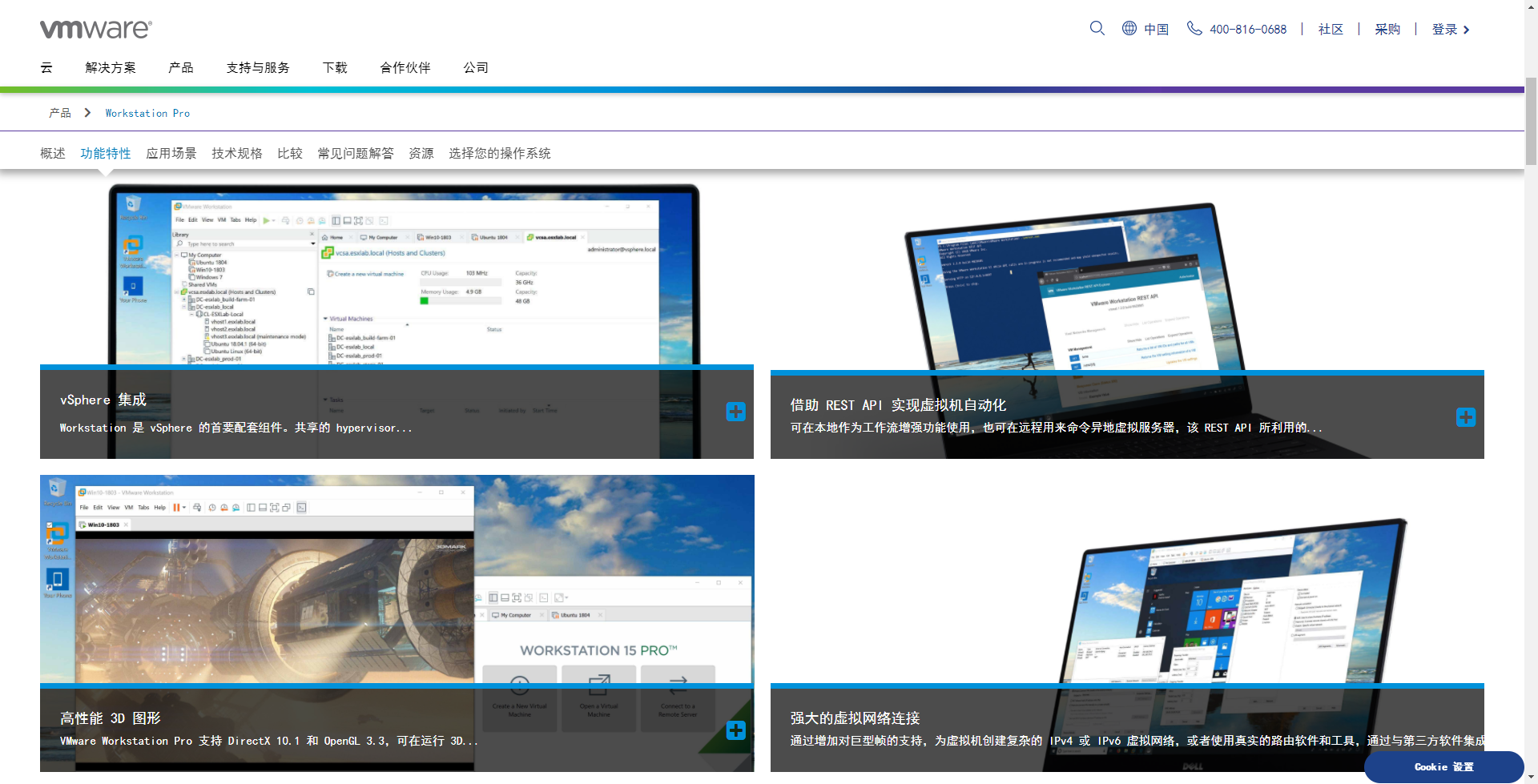
Task: Click the 社区 link
Action: [1330, 29]
